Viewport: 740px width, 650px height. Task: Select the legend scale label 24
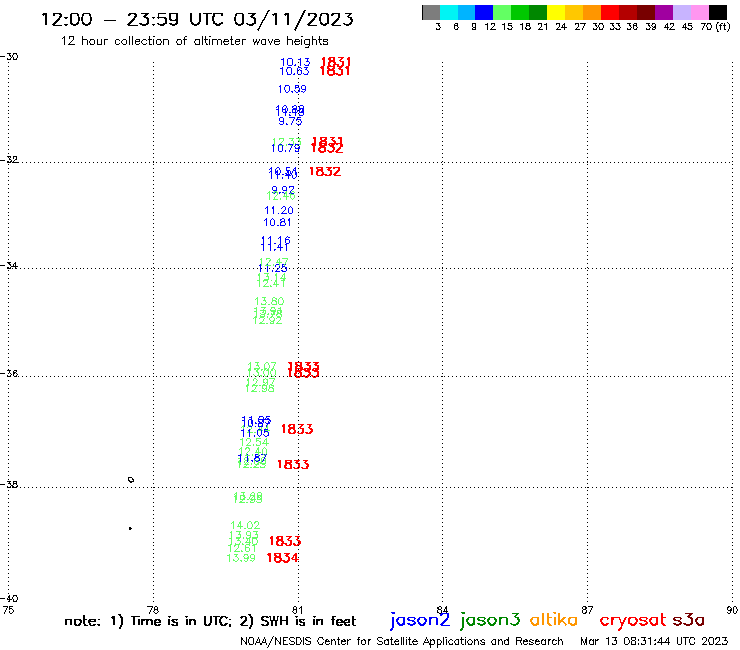[561, 27]
